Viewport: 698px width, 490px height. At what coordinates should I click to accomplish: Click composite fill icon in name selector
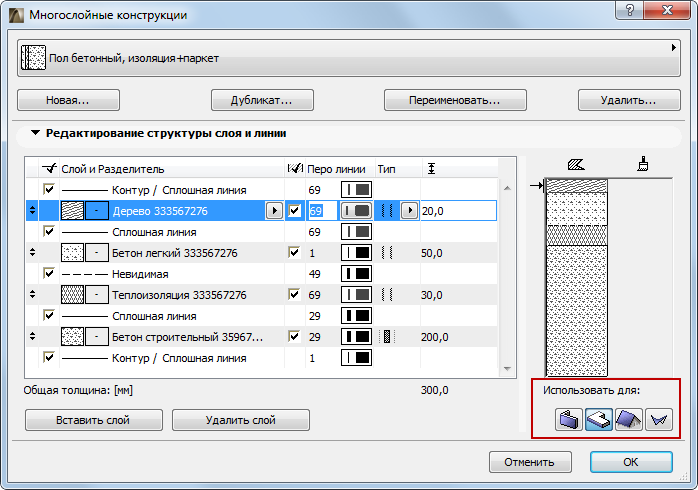point(33,57)
